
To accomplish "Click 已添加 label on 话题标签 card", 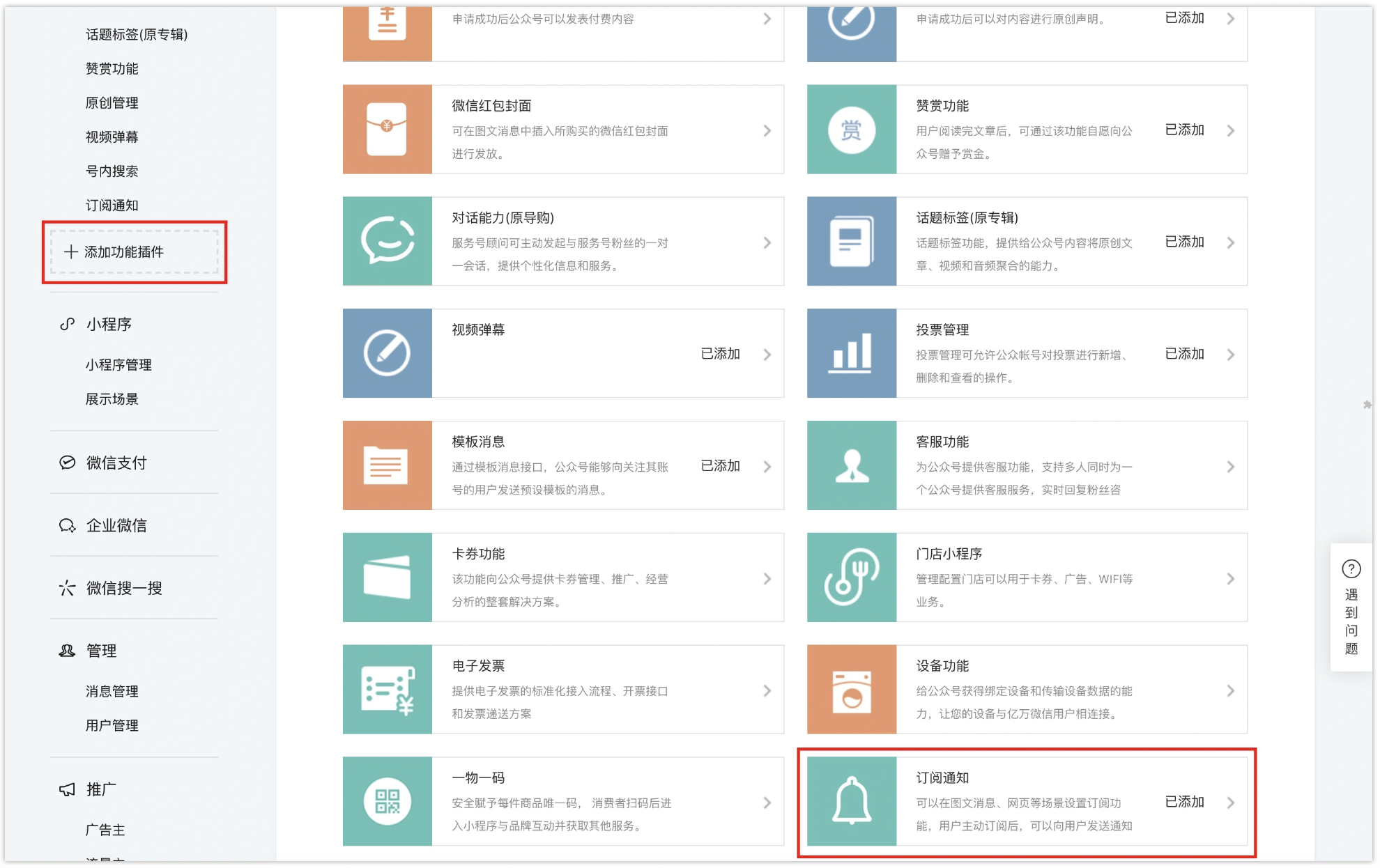I will pos(1185,242).
